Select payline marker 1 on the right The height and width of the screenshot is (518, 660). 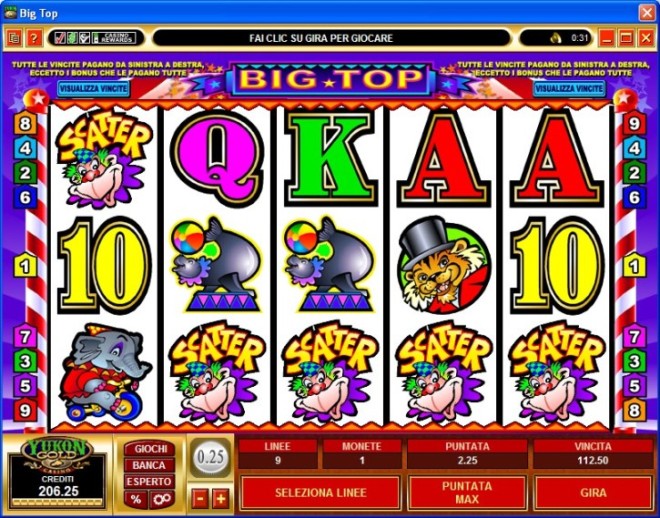633,266
